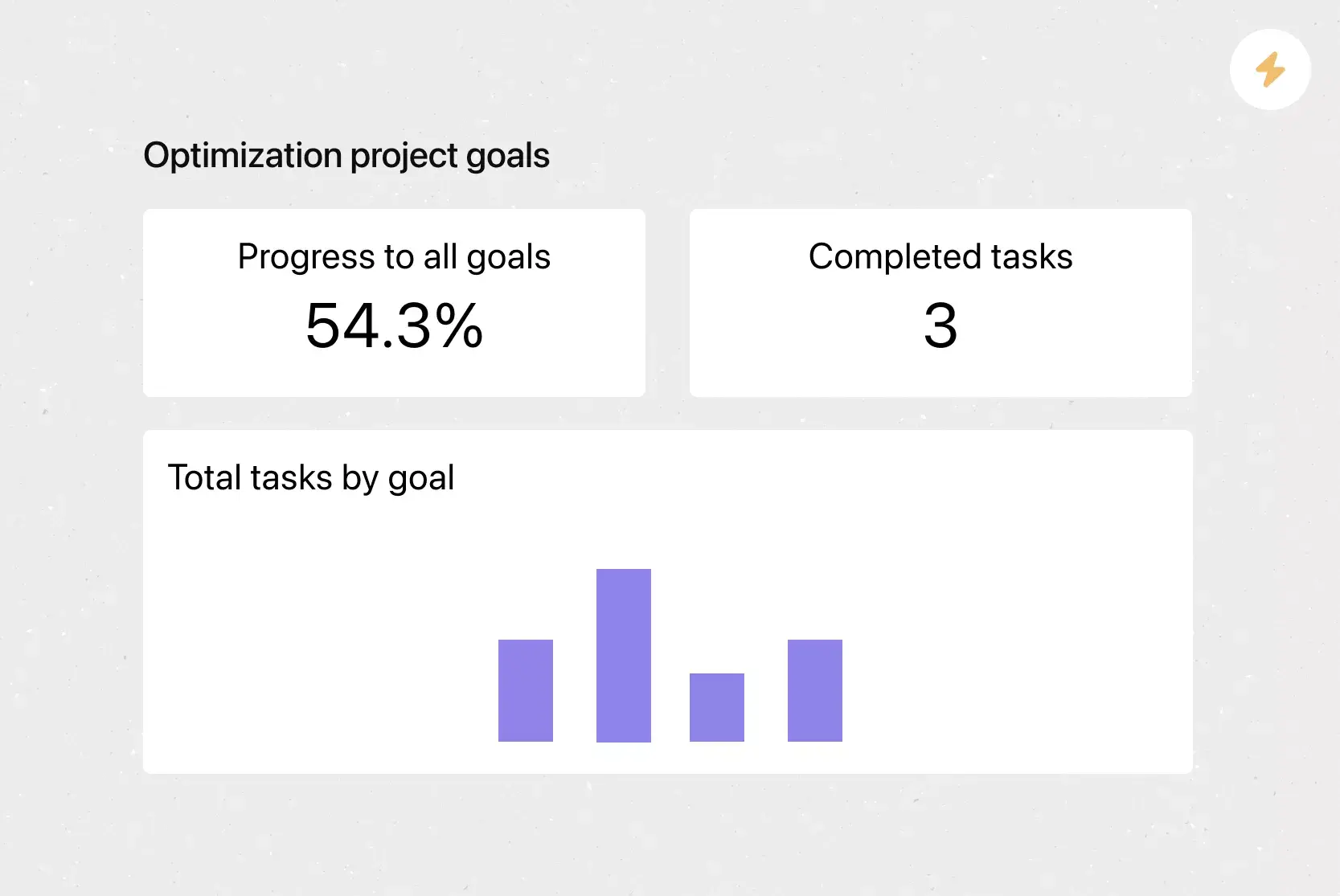Click the rightmost bar in chart

pos(815,690)
